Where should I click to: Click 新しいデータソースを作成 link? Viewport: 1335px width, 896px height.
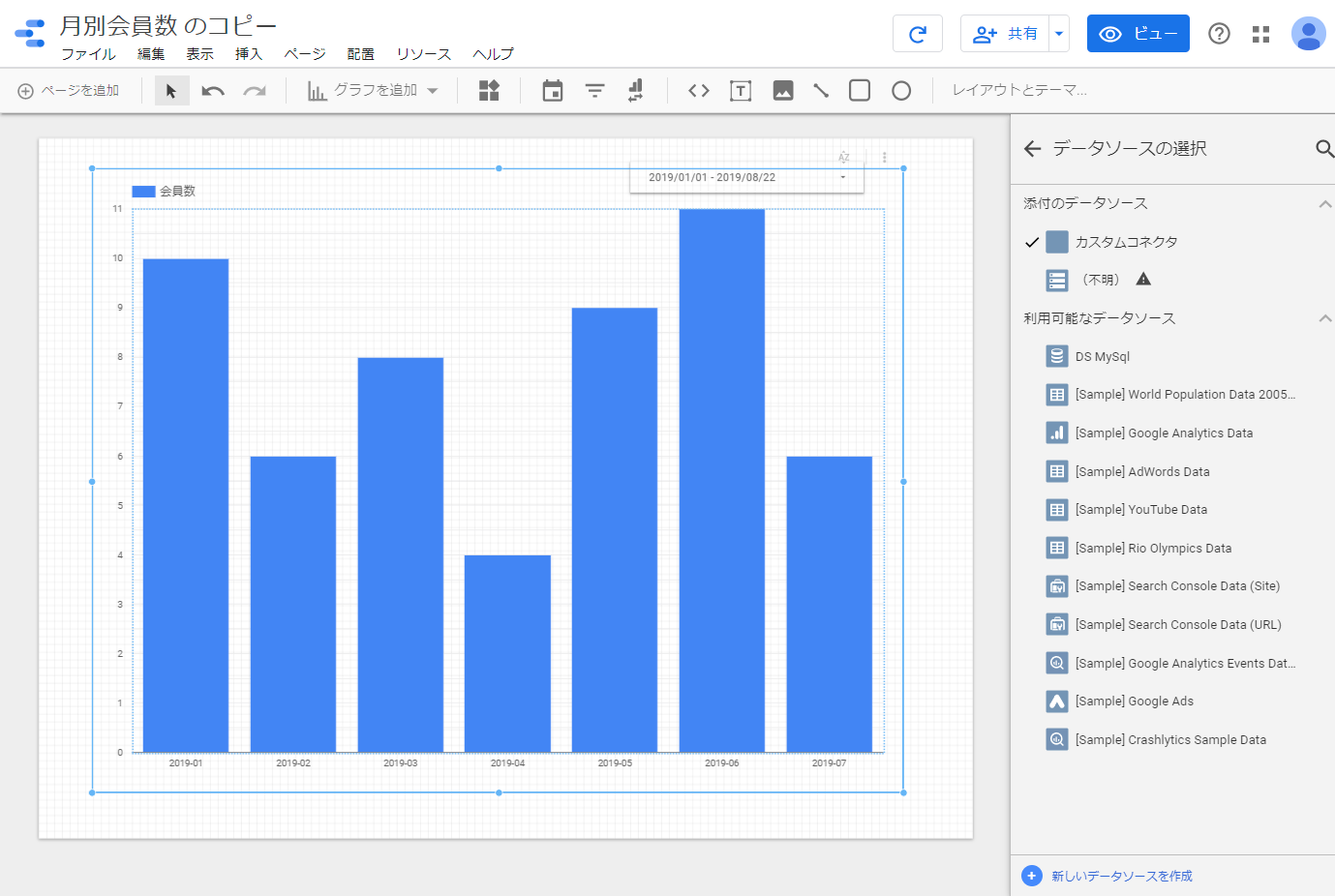coord(1121,876)
